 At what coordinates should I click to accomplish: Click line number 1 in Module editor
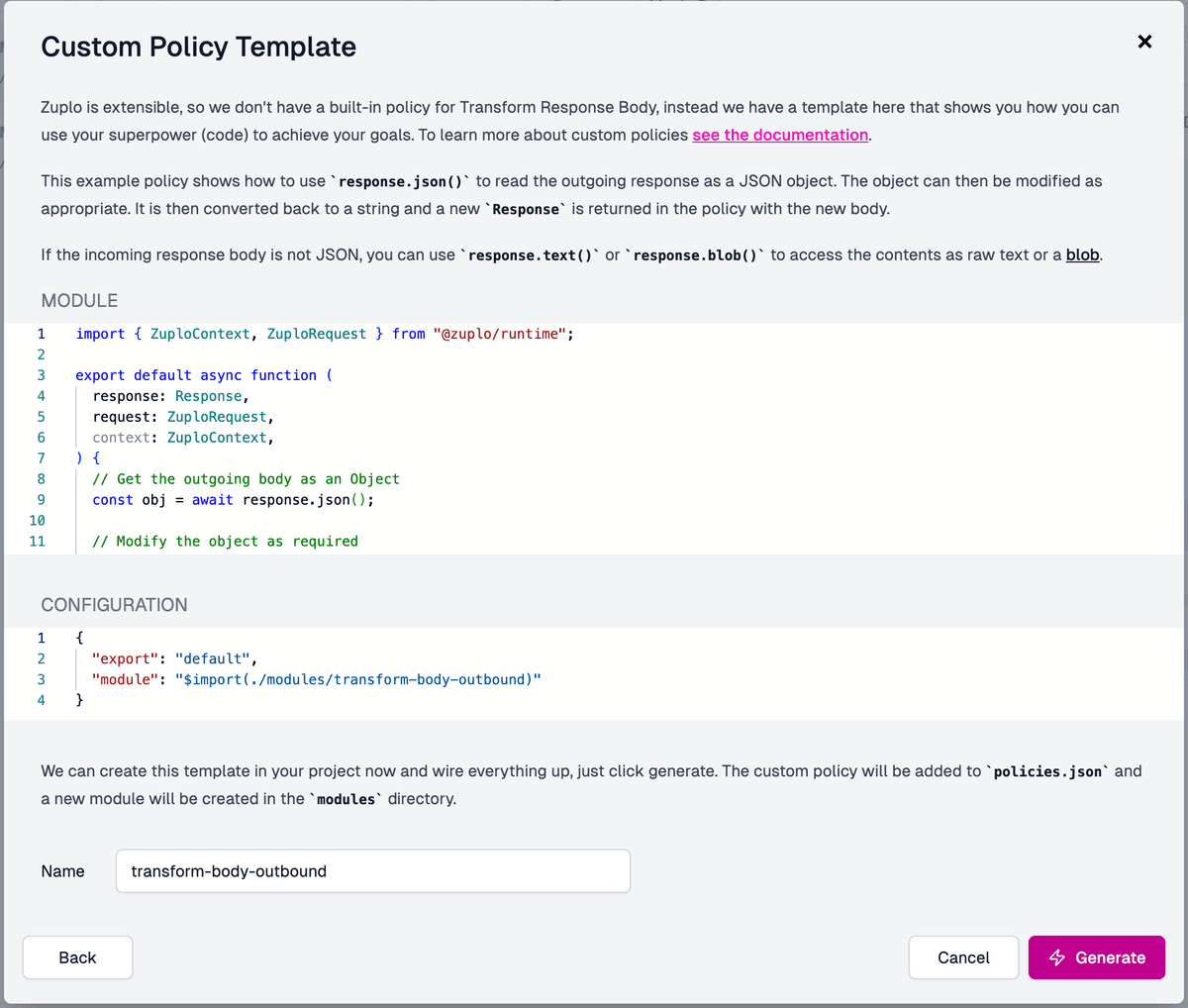click(x=41, y=334)
